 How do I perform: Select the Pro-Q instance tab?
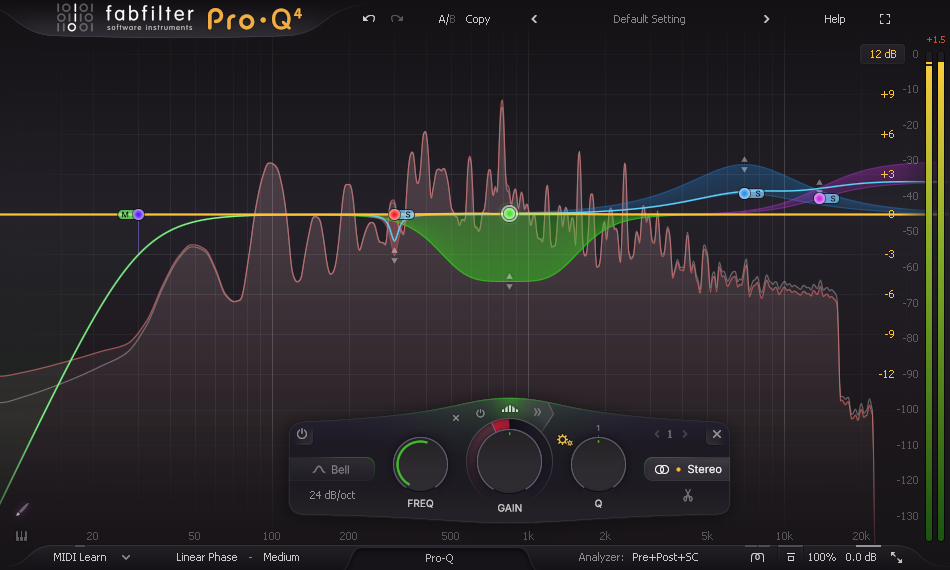click(x=439, y=558)
